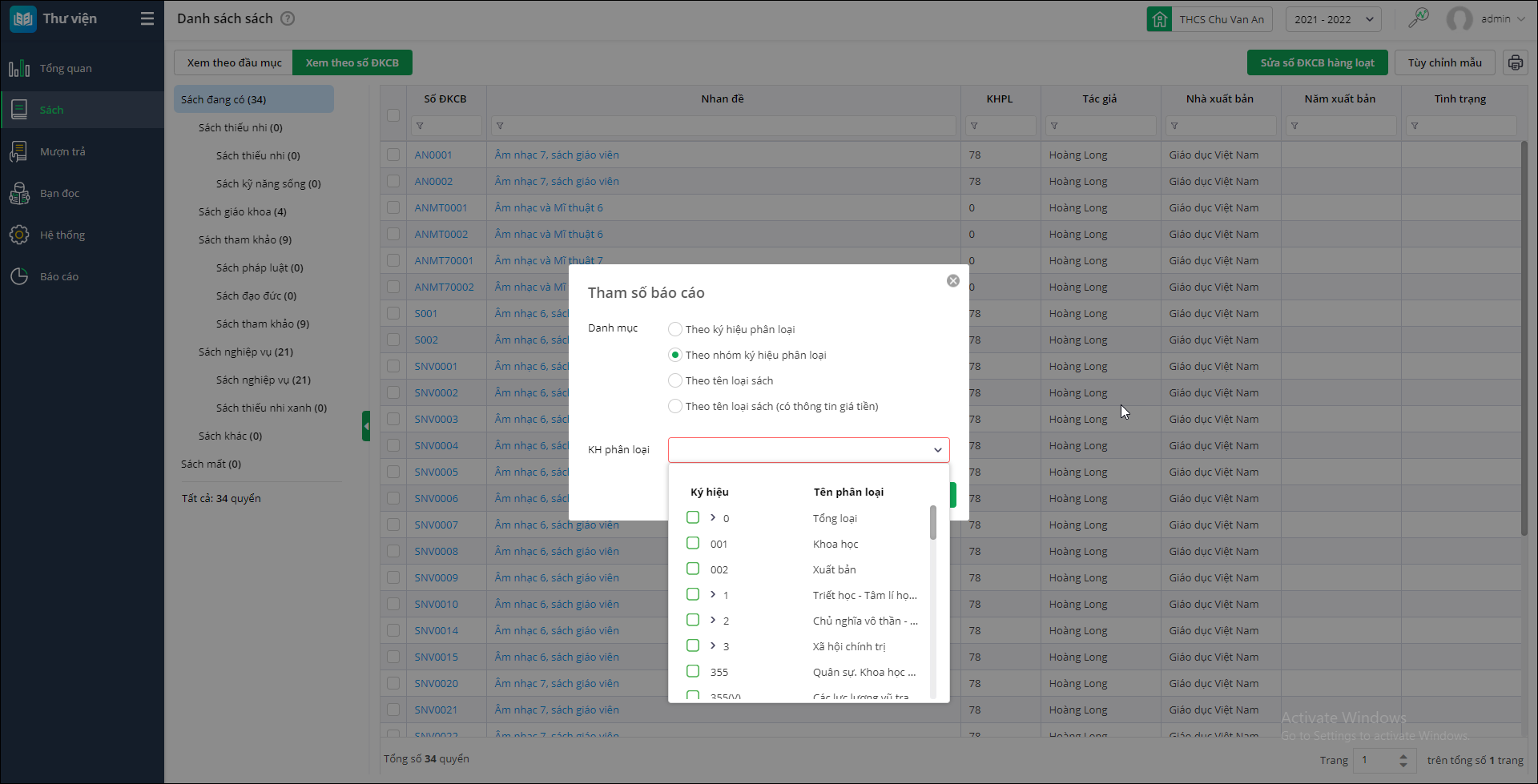This screenshot has width=1538, height=784.
Task: Click the book table vertical scrollbar
Action: 1524,338
